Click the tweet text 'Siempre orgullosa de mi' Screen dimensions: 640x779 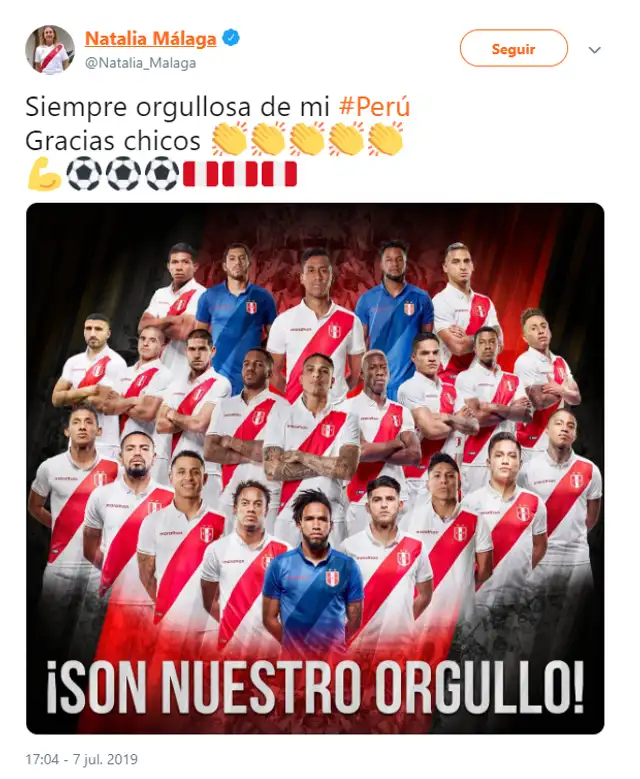(x=177, y=106)
